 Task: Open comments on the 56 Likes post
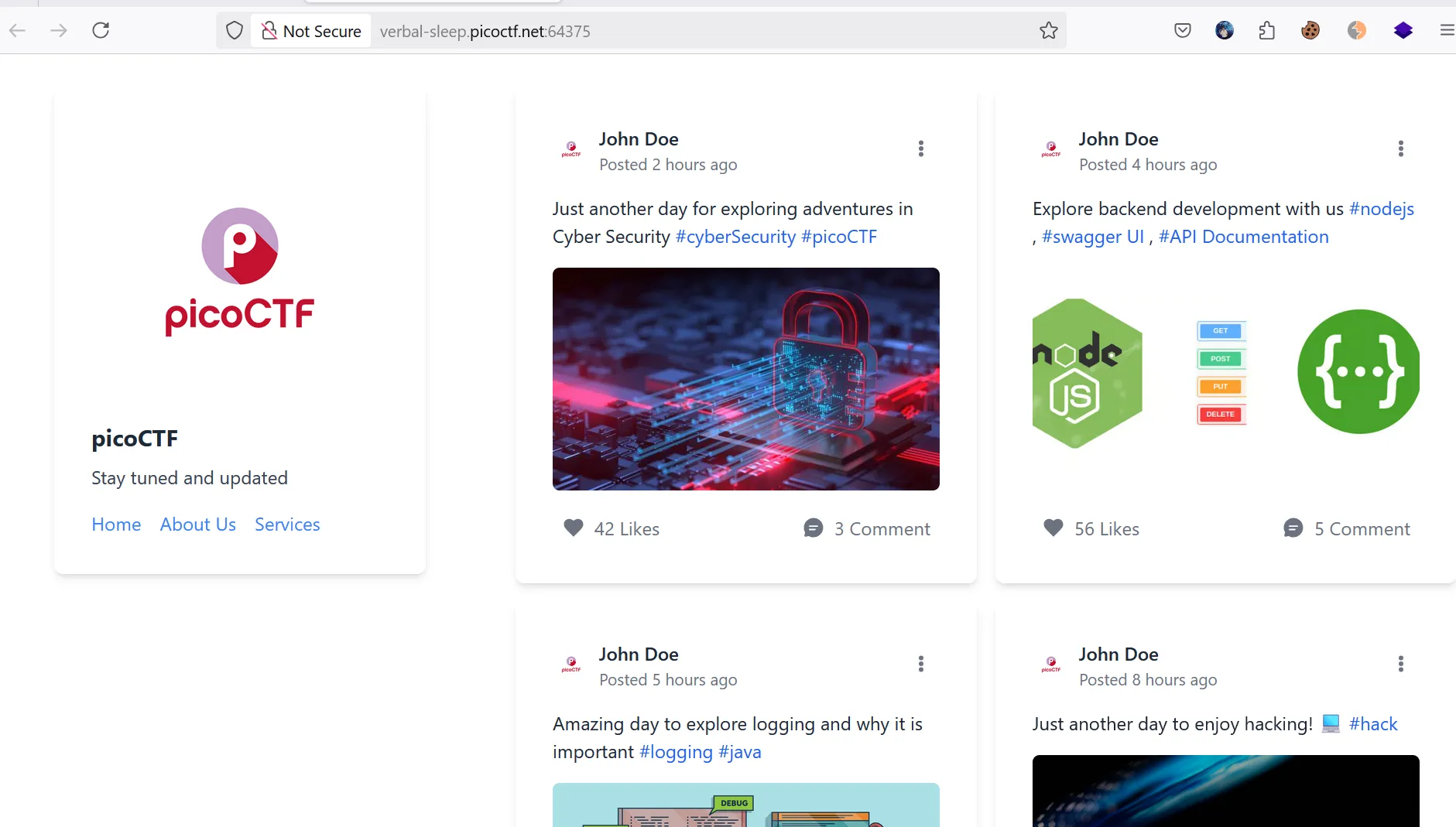1347,529
